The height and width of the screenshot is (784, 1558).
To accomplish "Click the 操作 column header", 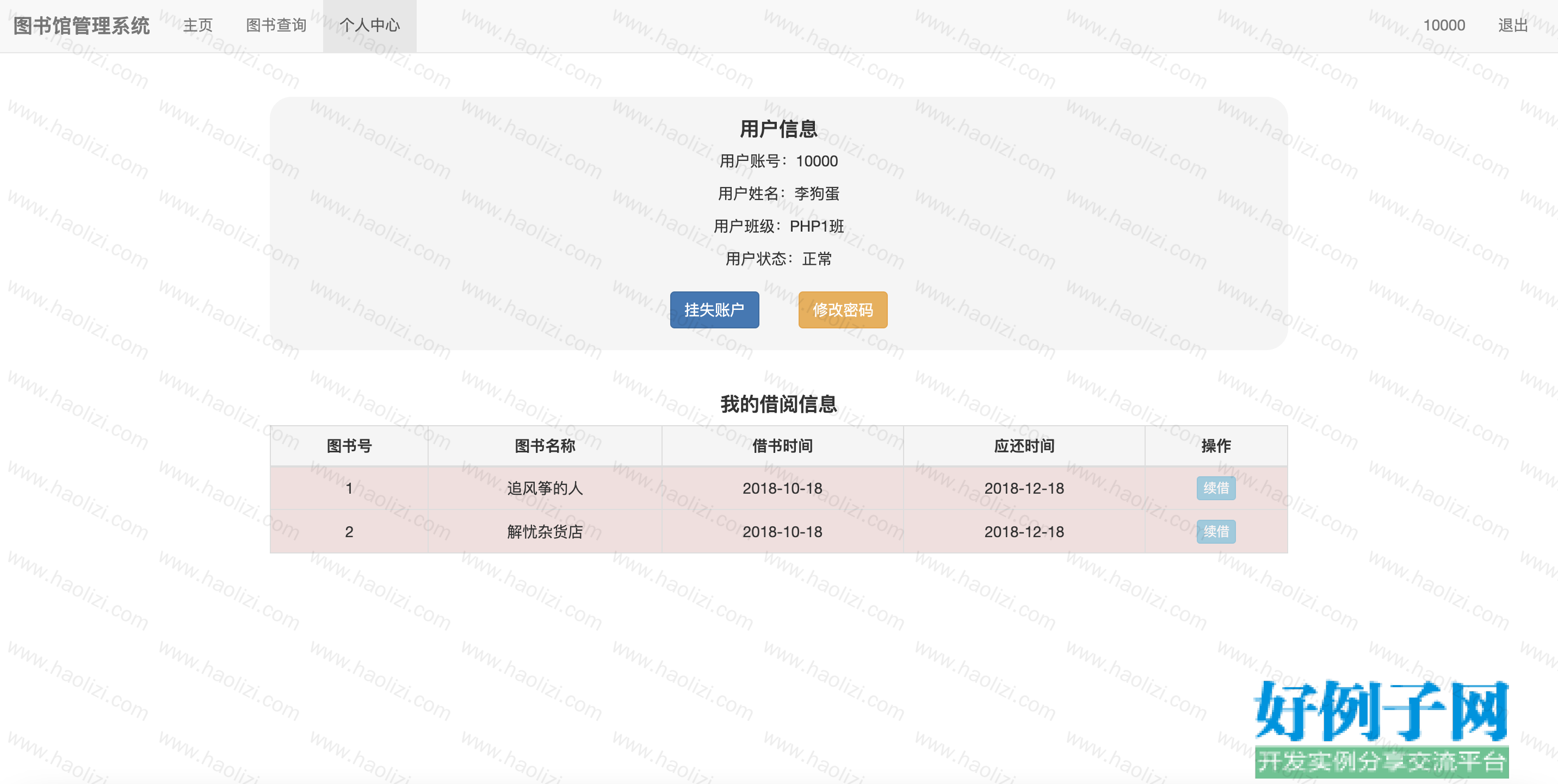I will [x=1216, y=446].
